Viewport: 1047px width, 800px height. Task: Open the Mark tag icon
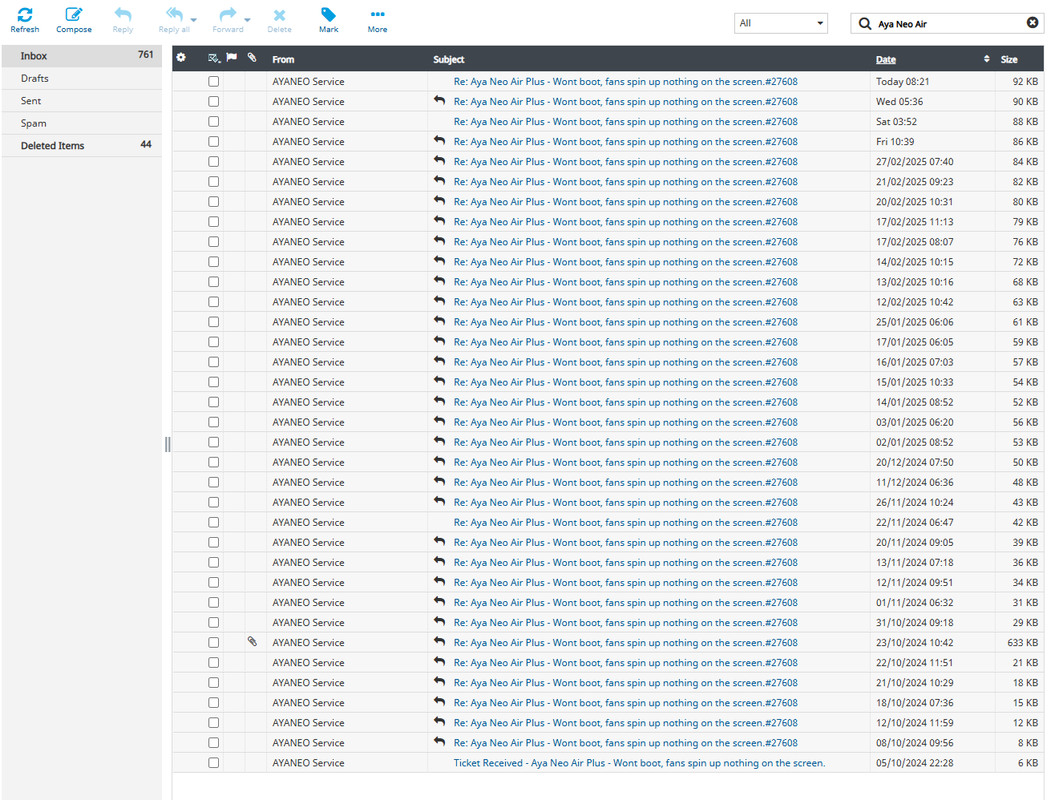(x=329, y=15)
